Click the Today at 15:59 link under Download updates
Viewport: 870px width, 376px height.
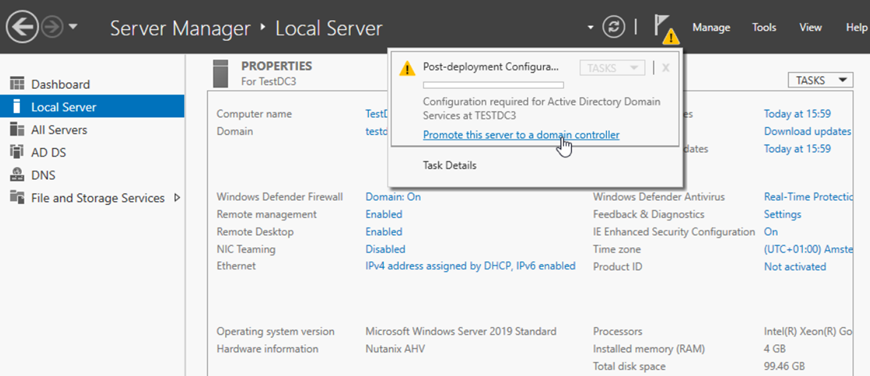797,149
